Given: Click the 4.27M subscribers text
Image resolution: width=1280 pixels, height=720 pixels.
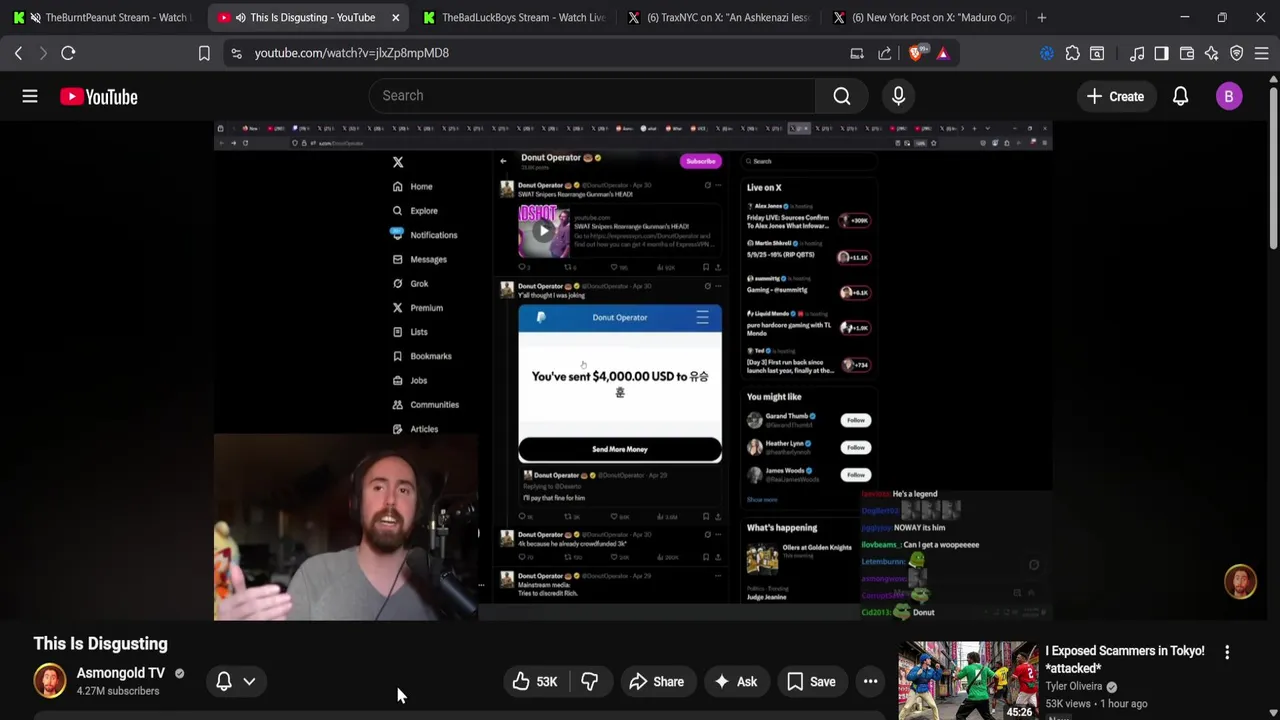Looking at the screenshot, I should coord(118,691).
